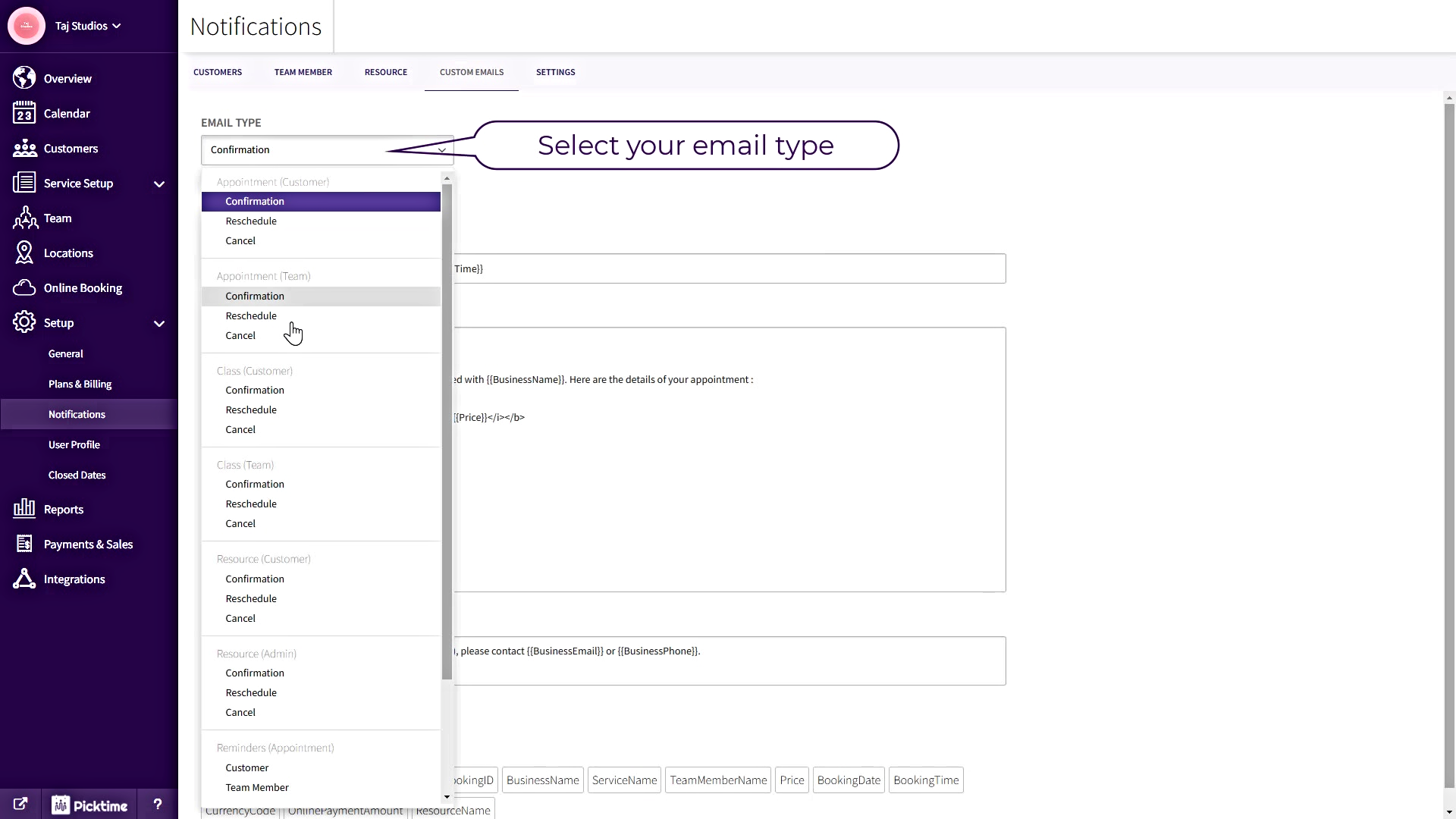Image resolution: width=1456 pixels, height=819 pixels.
Task: Toggle the Email Type dropdown arrow
Action: (441, 150)
